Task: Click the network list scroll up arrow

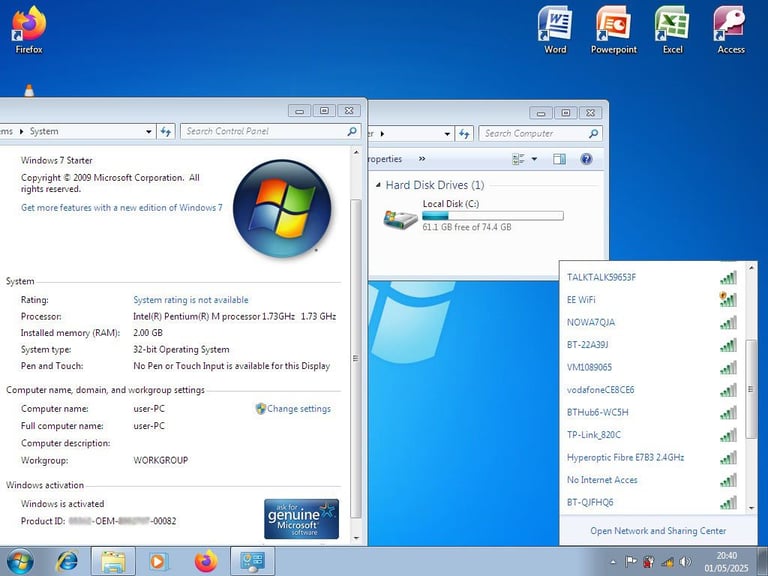Action: coord(751,268)
